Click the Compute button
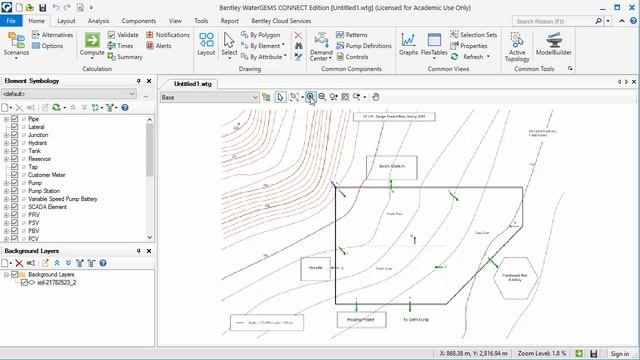640x360 pixels. point(92,45)
